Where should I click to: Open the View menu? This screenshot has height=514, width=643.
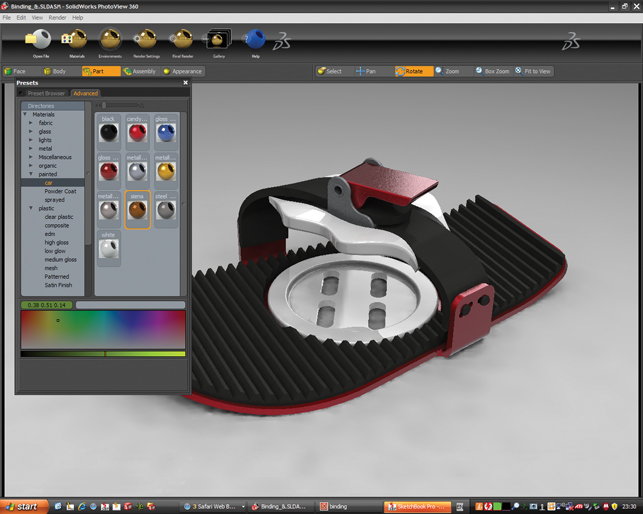tap(37, 18)
